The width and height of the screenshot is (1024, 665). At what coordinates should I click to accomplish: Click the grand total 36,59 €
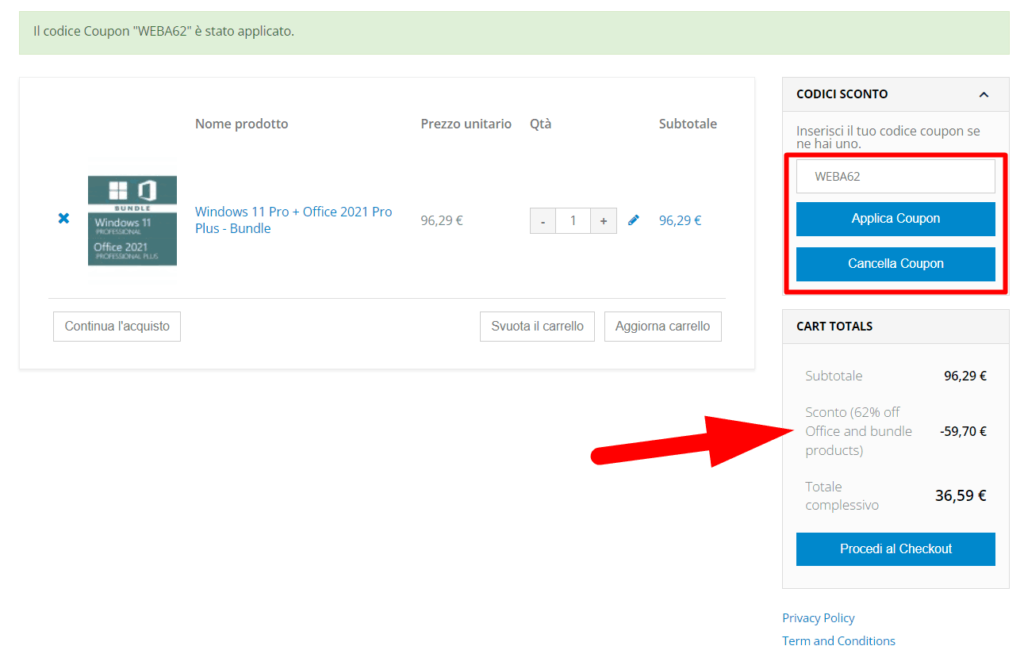click(x=961, y=496)
